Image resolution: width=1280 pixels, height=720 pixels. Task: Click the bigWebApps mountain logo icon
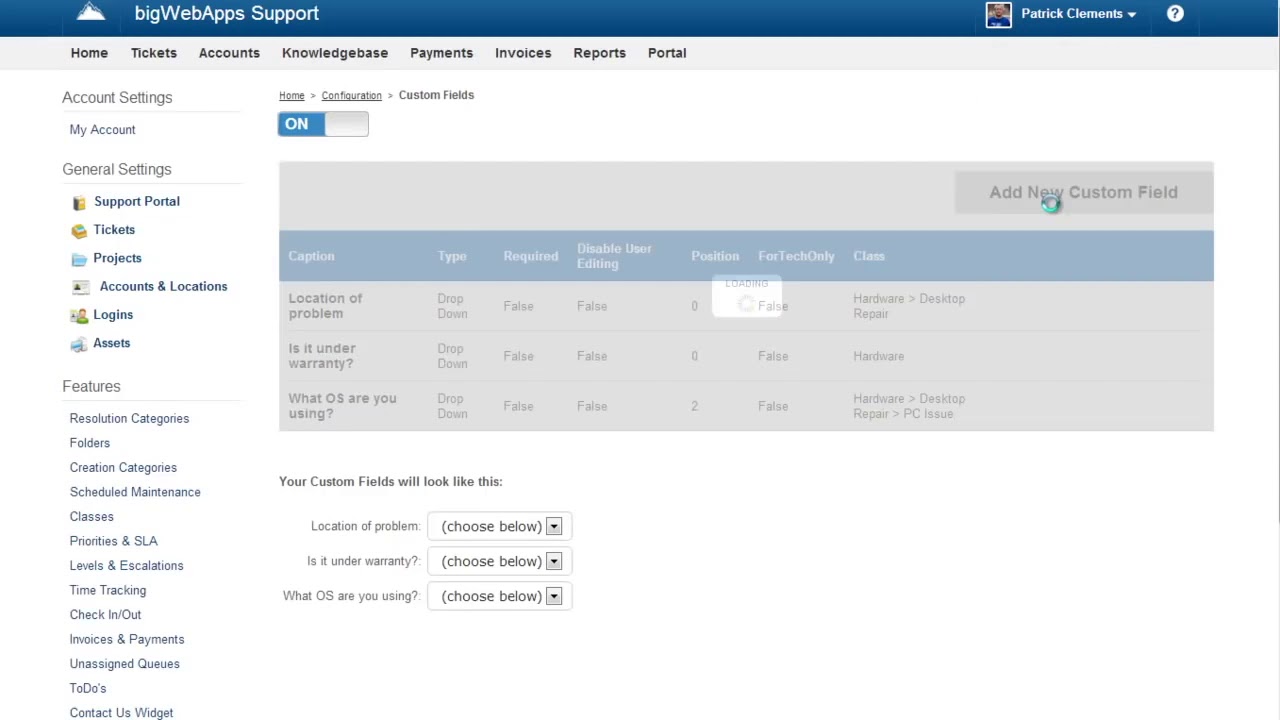pos(91,12)
